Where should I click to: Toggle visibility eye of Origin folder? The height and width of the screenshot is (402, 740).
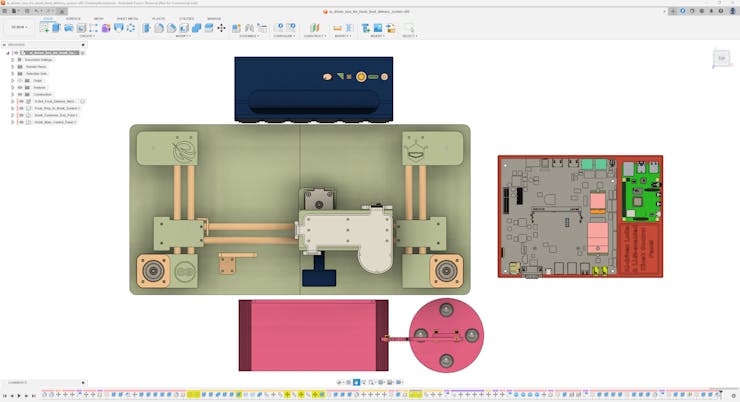(x=20, y=80)
